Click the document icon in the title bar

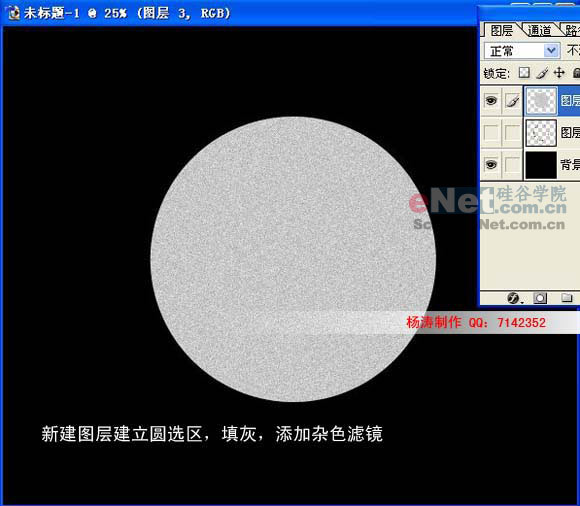(x=13, y=13)
